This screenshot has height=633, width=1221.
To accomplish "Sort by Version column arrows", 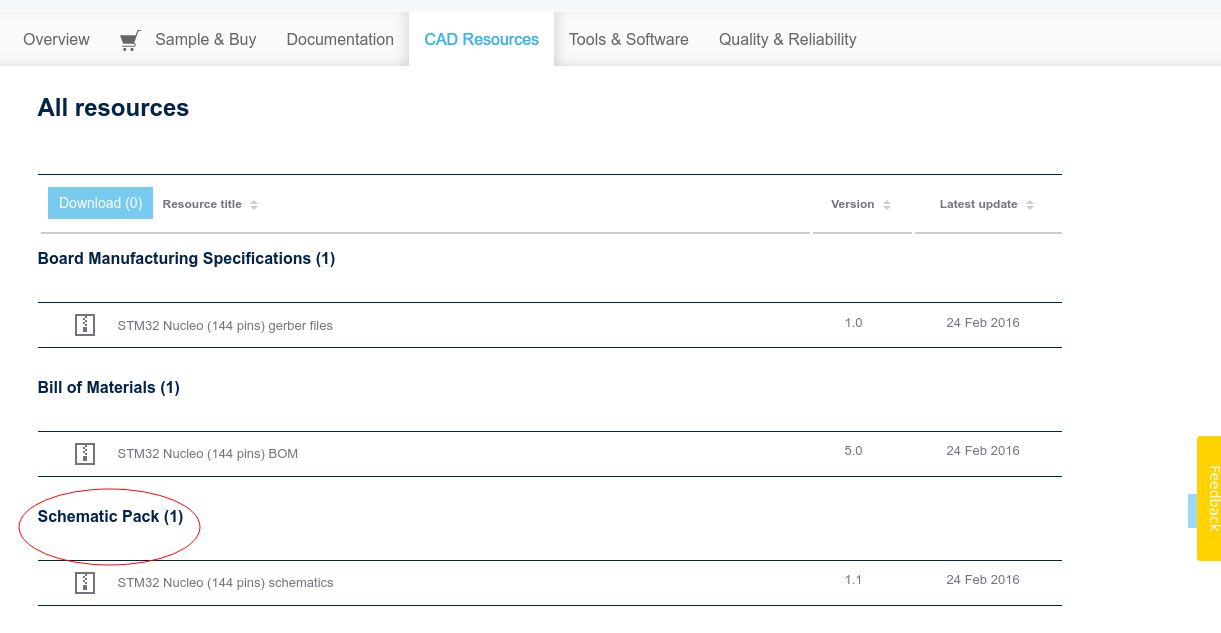I will (887, 205).
